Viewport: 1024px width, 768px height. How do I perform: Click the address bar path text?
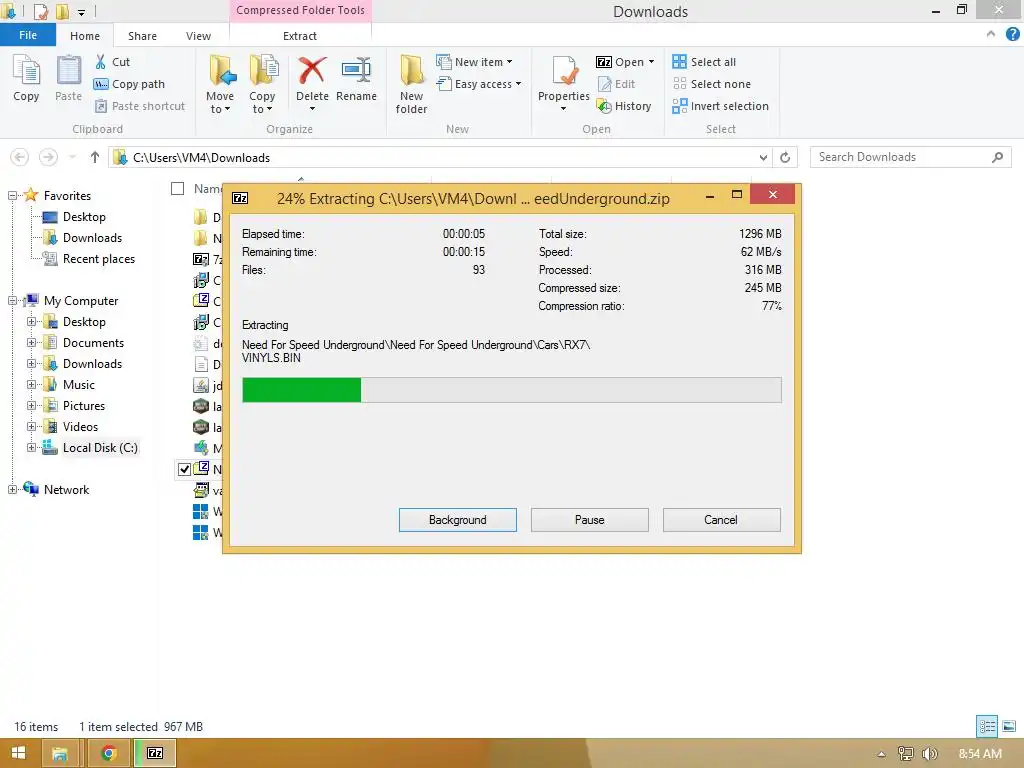(x=201, y=157)
